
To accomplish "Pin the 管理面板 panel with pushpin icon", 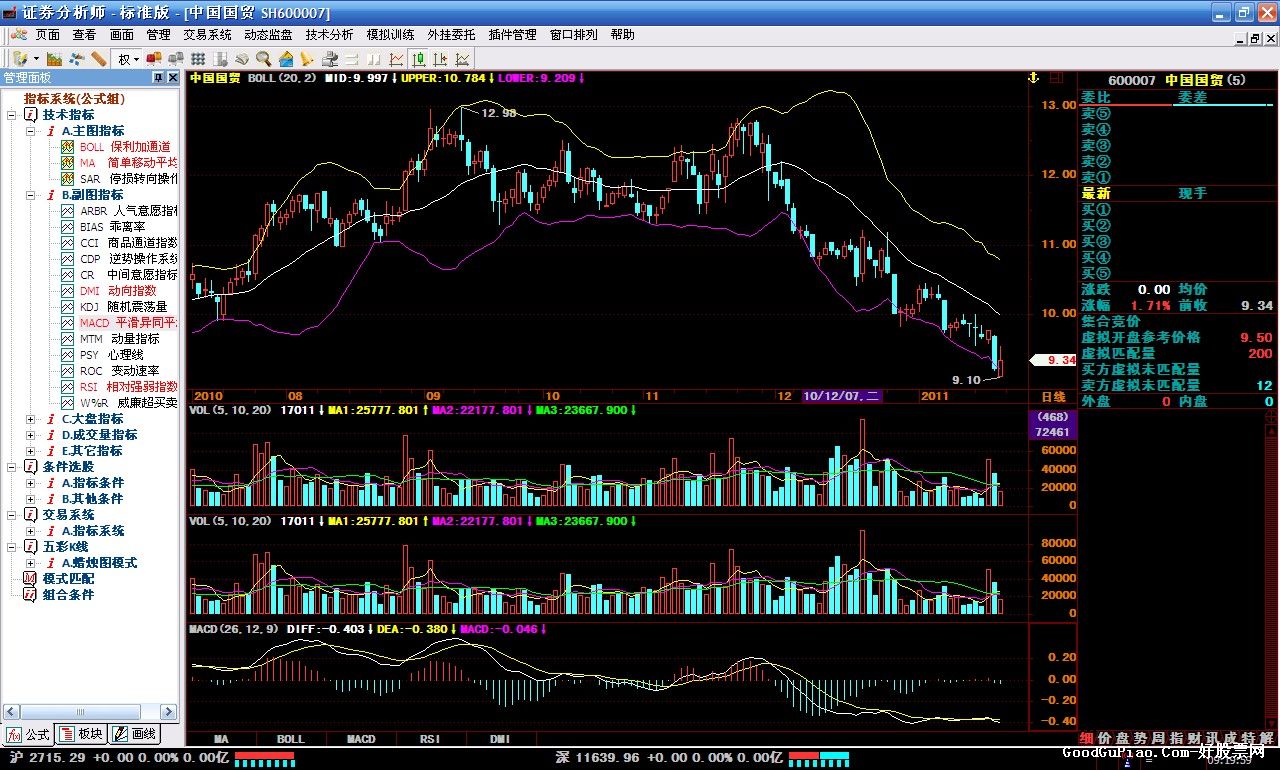I will [x=157, y=77].
